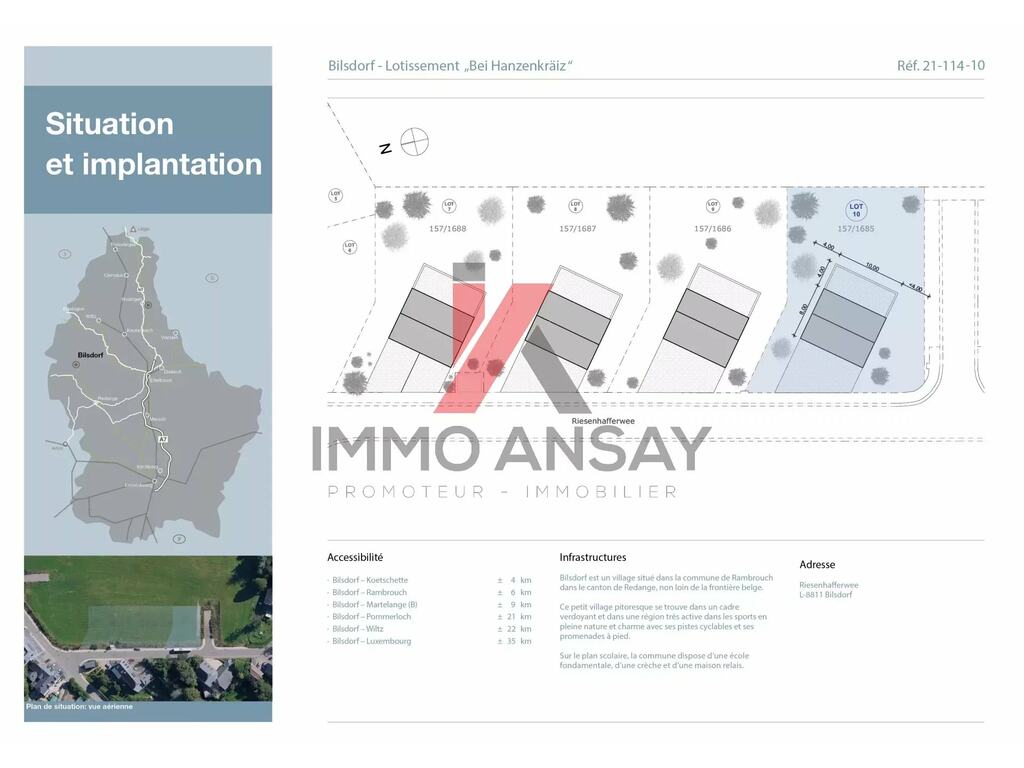Image resolution: width=1024 pixels, height=768 pixels.
Task: Click the "Bilsdorf - Lotissement Bei Hanzenkräiz" header
Action: (450, 65)
